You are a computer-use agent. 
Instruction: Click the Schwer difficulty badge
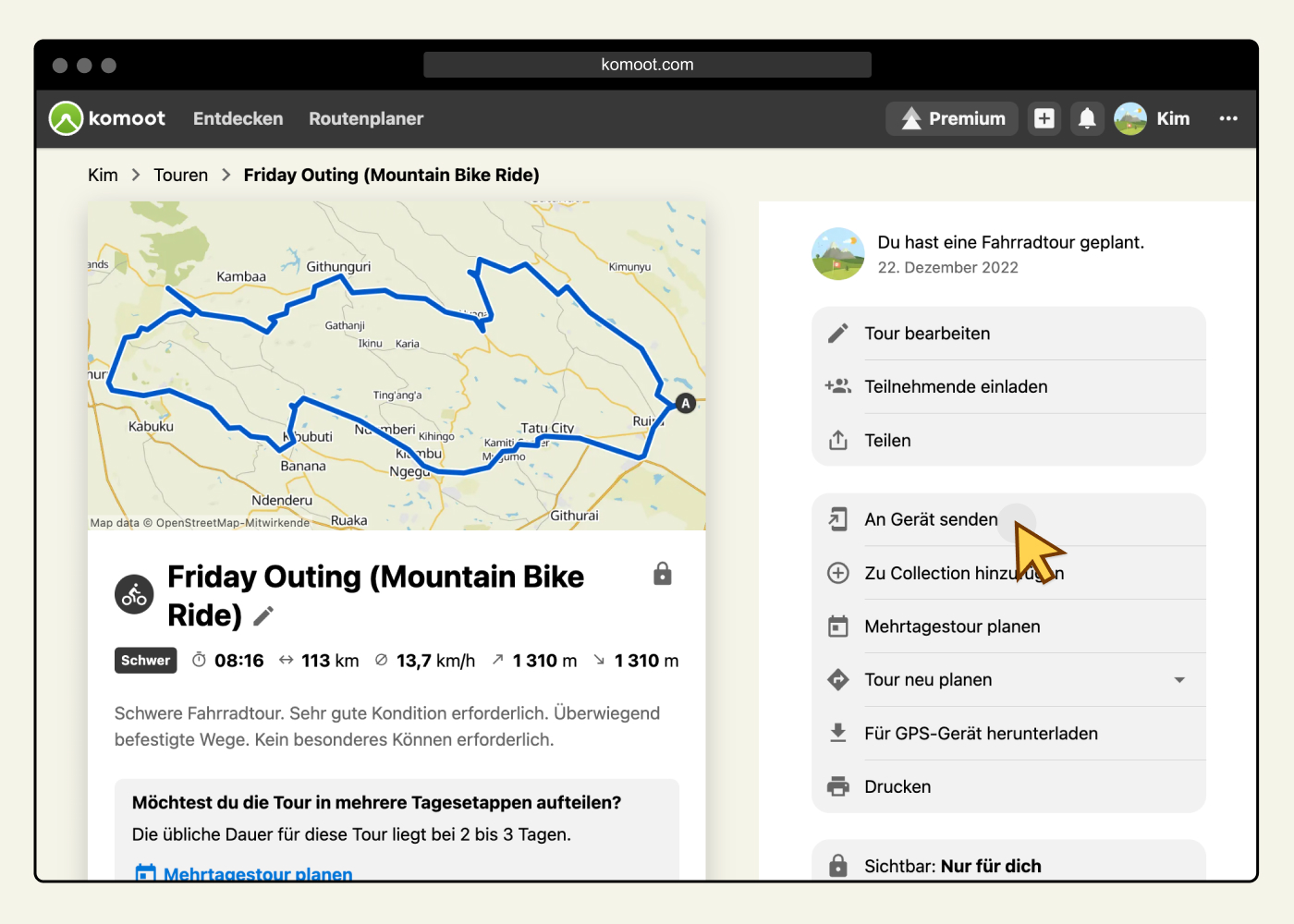[145, 661]
